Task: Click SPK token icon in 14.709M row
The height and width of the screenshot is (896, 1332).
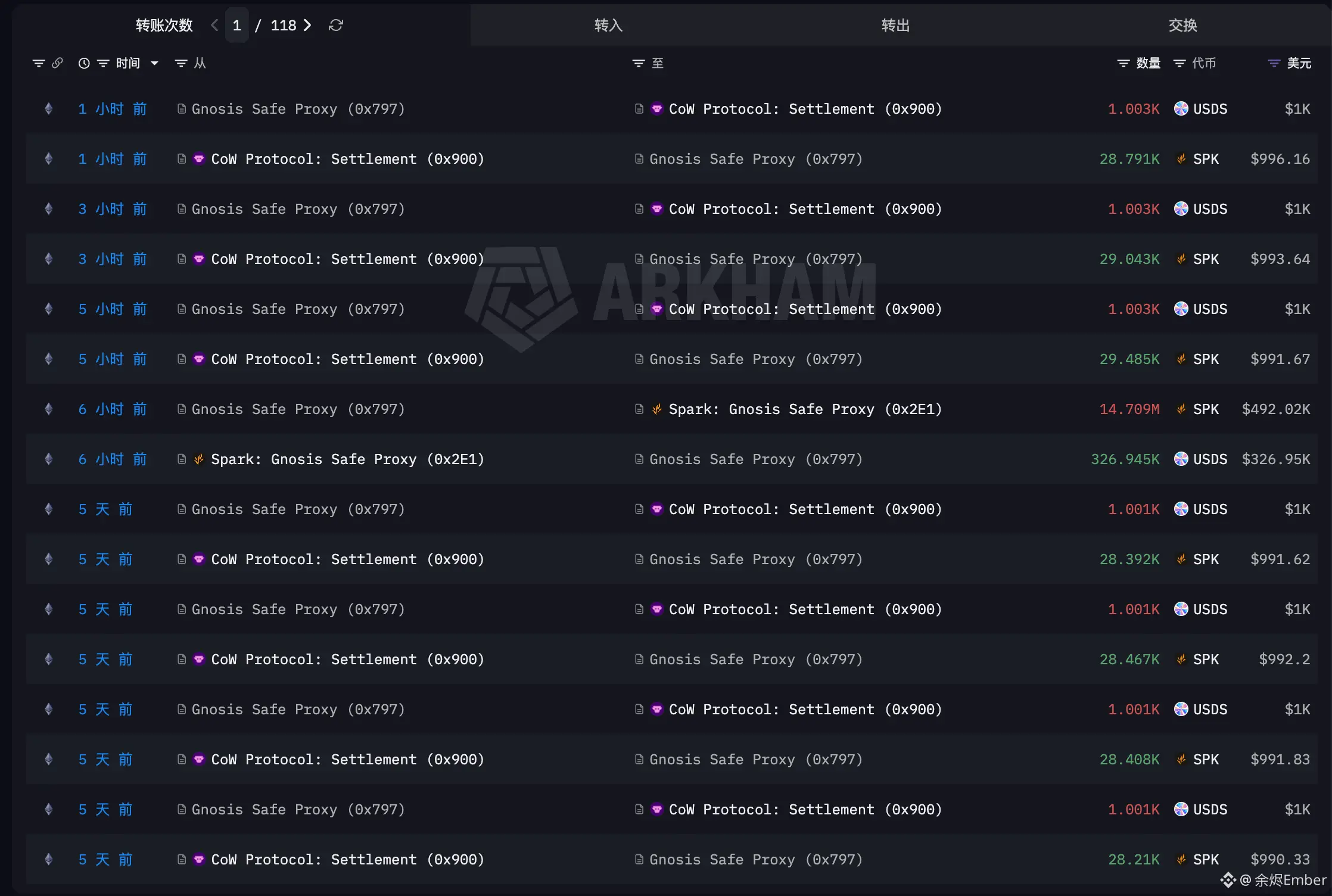Action: pos(1181,409)
